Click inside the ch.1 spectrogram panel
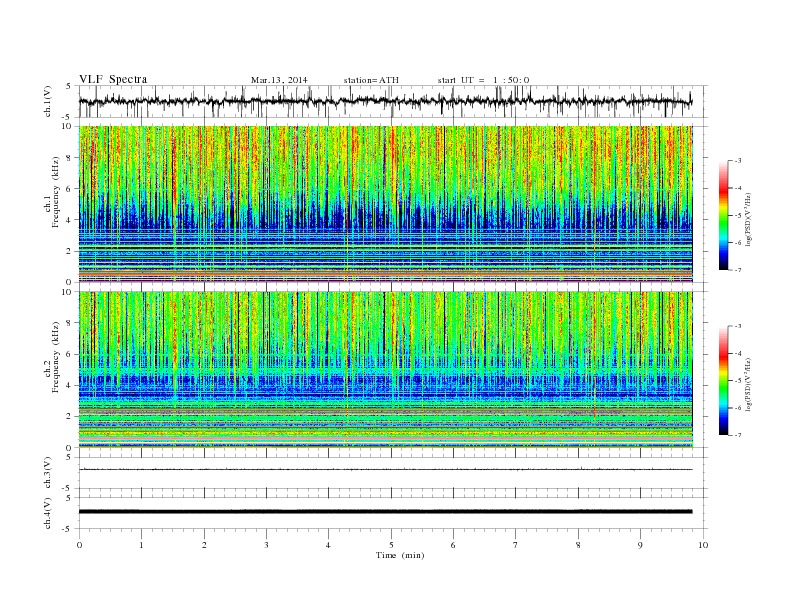This screenshot has width=792, height=612. point(385,204)
